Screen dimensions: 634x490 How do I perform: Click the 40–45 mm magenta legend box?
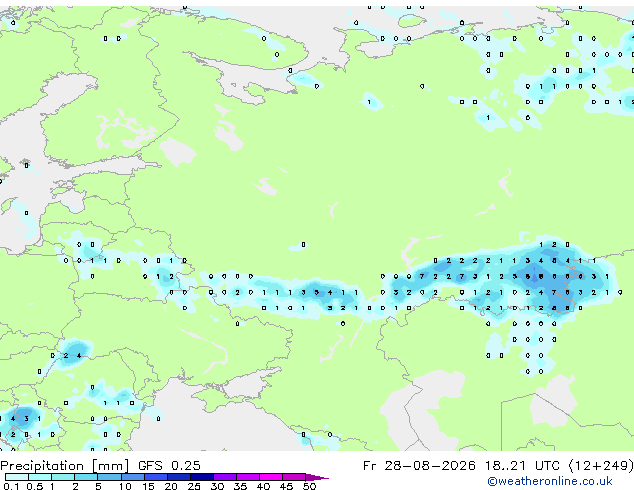271,477
